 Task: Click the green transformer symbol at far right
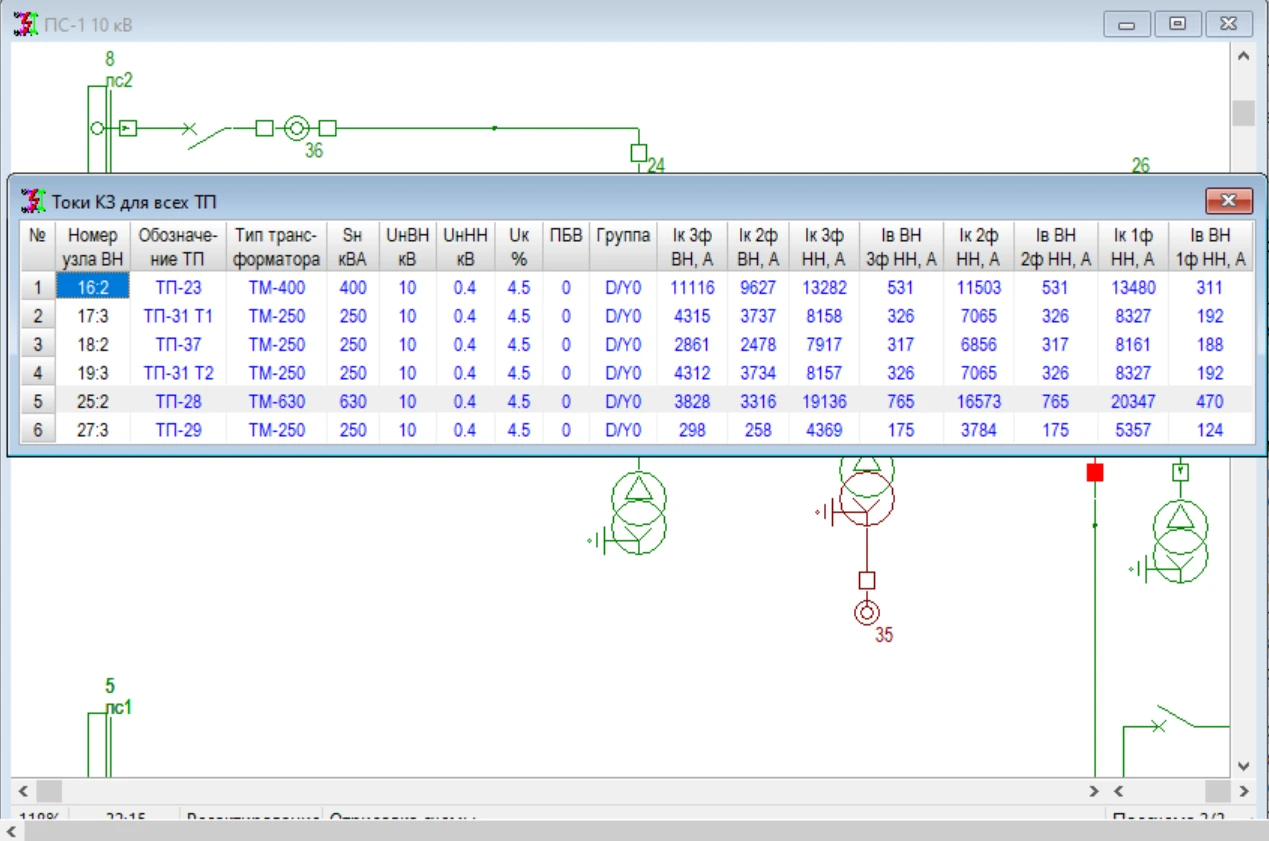click(1180, 540)
